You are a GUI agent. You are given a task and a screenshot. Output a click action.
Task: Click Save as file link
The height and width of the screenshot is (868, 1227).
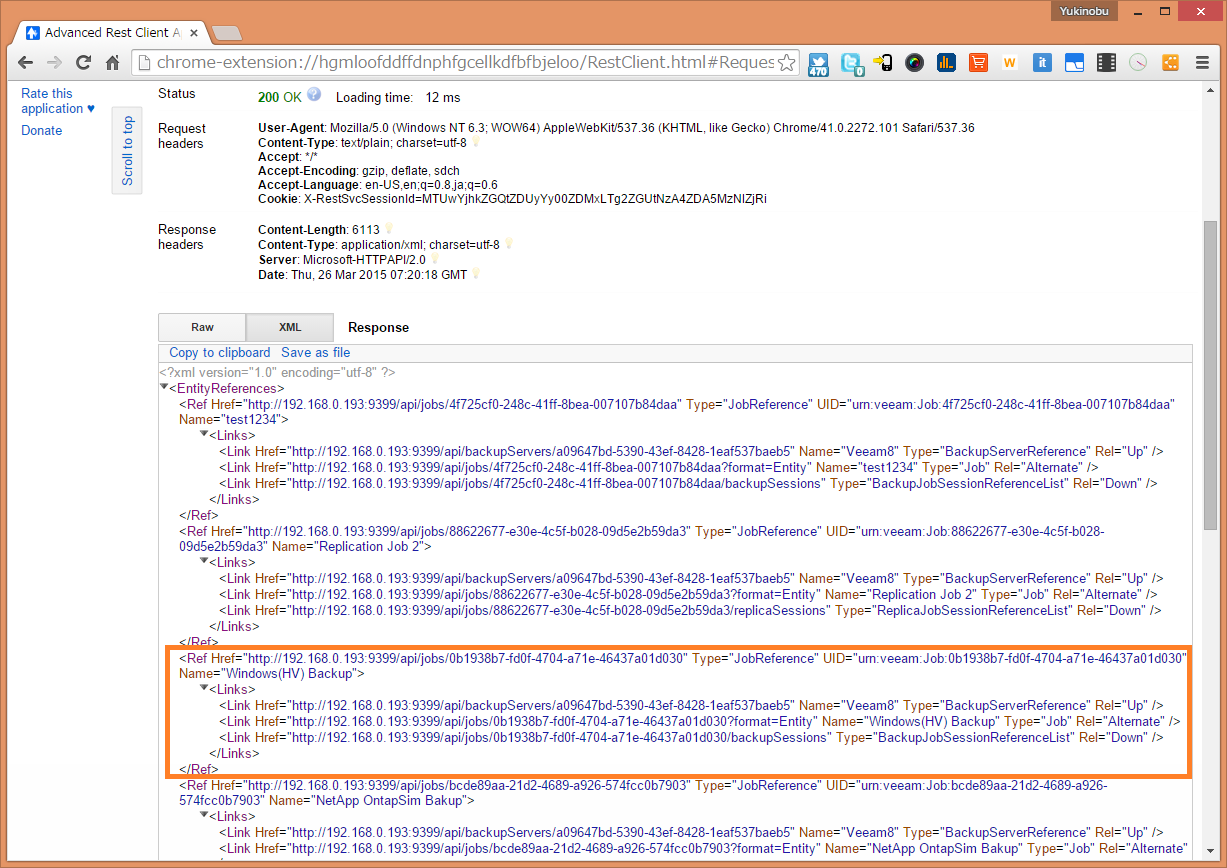[x=316, y=352]
